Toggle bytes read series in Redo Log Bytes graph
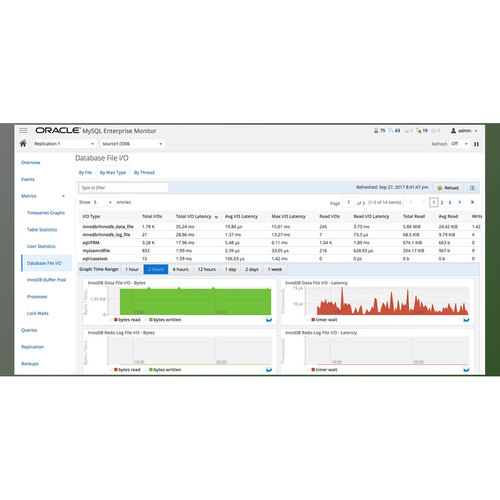Viewport: 500px width, 500px height. [x=127, y=370]
